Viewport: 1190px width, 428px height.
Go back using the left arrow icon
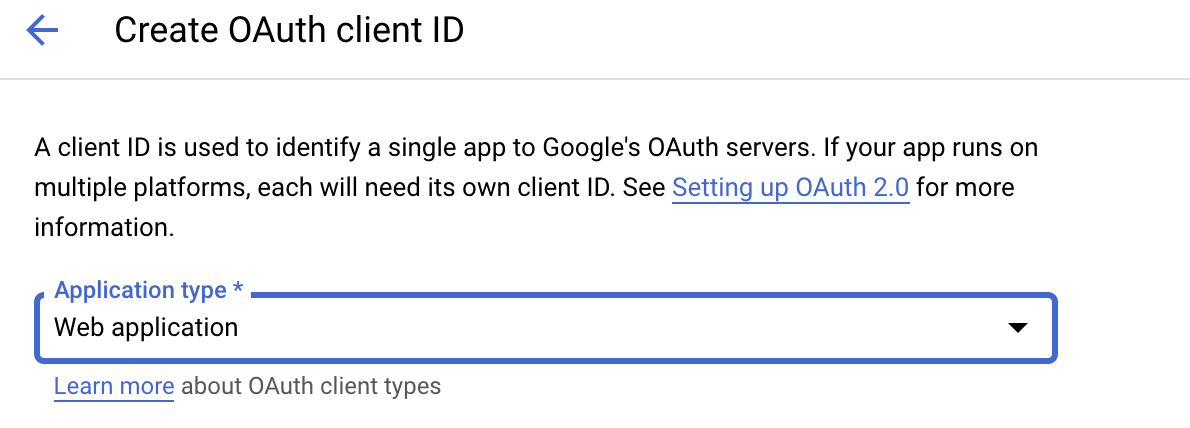click(42, 30)
